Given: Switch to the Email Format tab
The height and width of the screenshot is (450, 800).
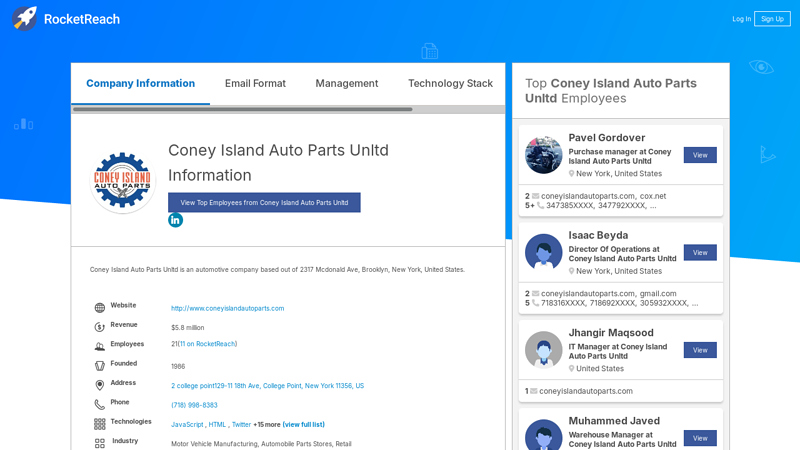Looking at the screenshot, I should tap(255, 84).
